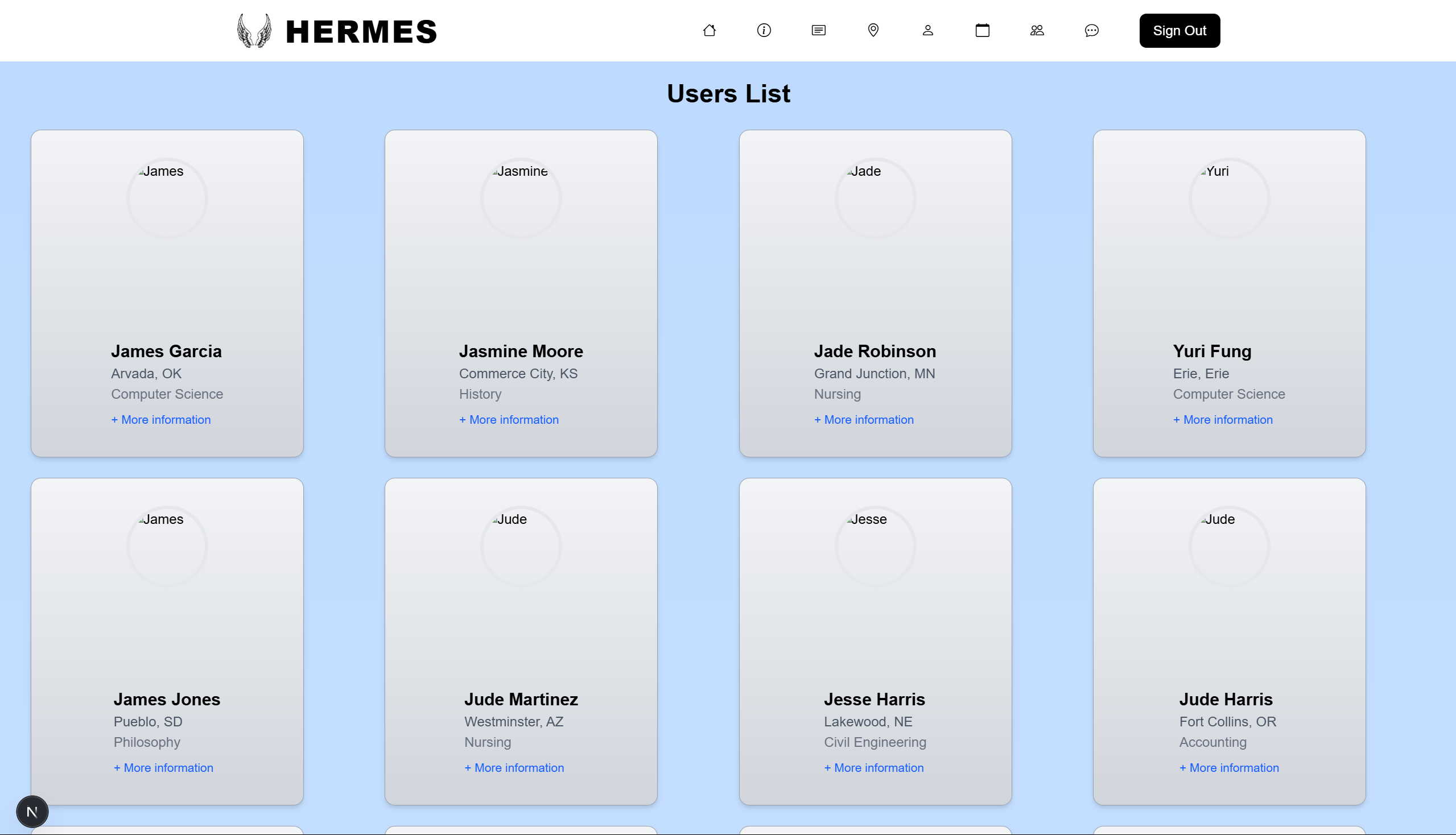This screenshot has width=1456, height=835.
Task: Click James Jones avatar image
Action: 167,546
